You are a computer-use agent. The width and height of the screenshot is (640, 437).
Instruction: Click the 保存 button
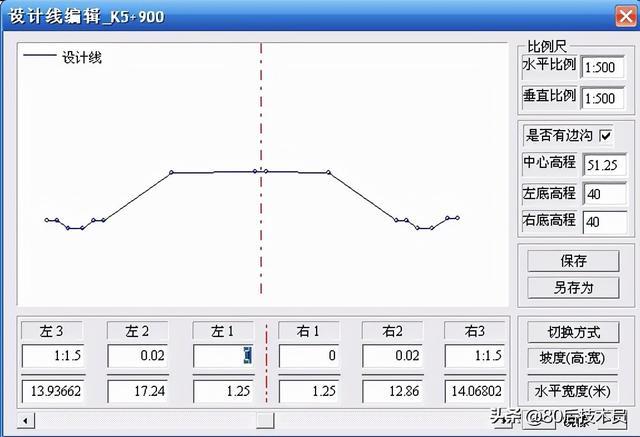(x=573, y=261)
